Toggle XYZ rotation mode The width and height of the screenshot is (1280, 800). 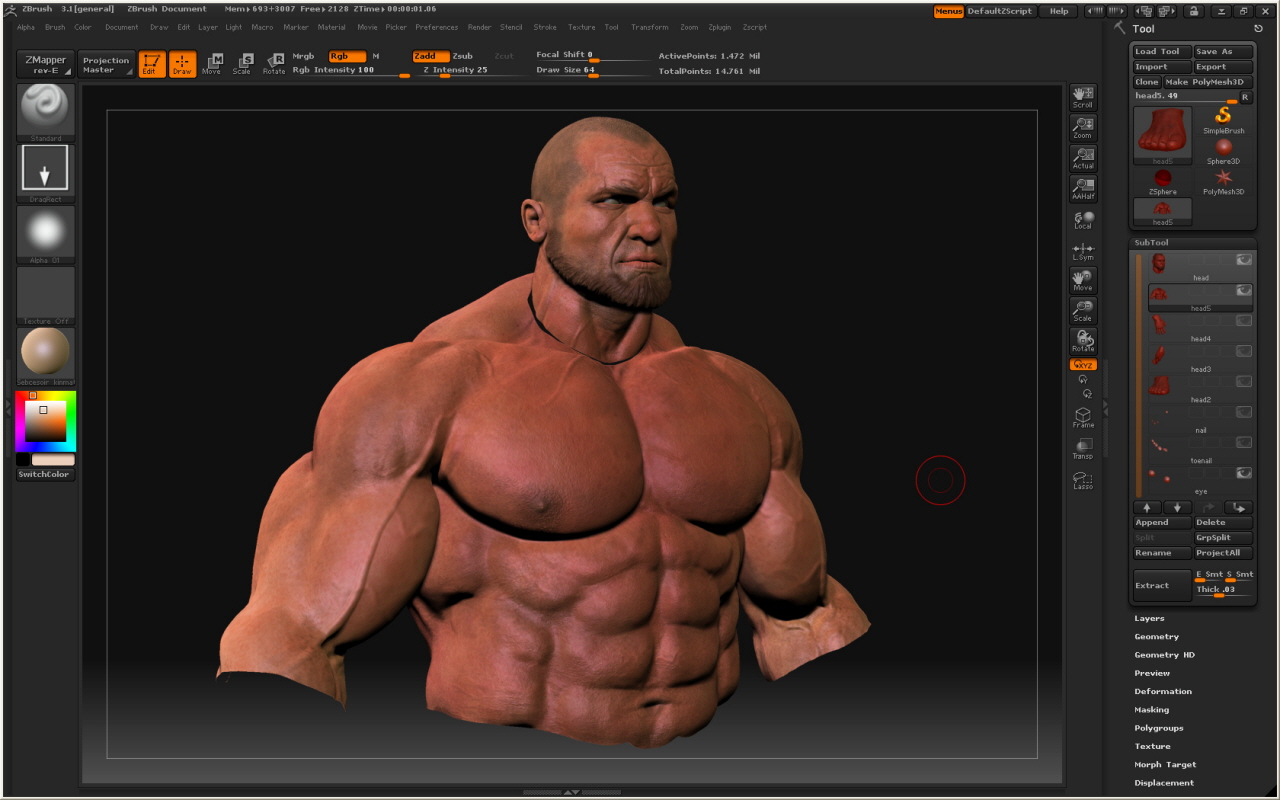click(1083, 365)
